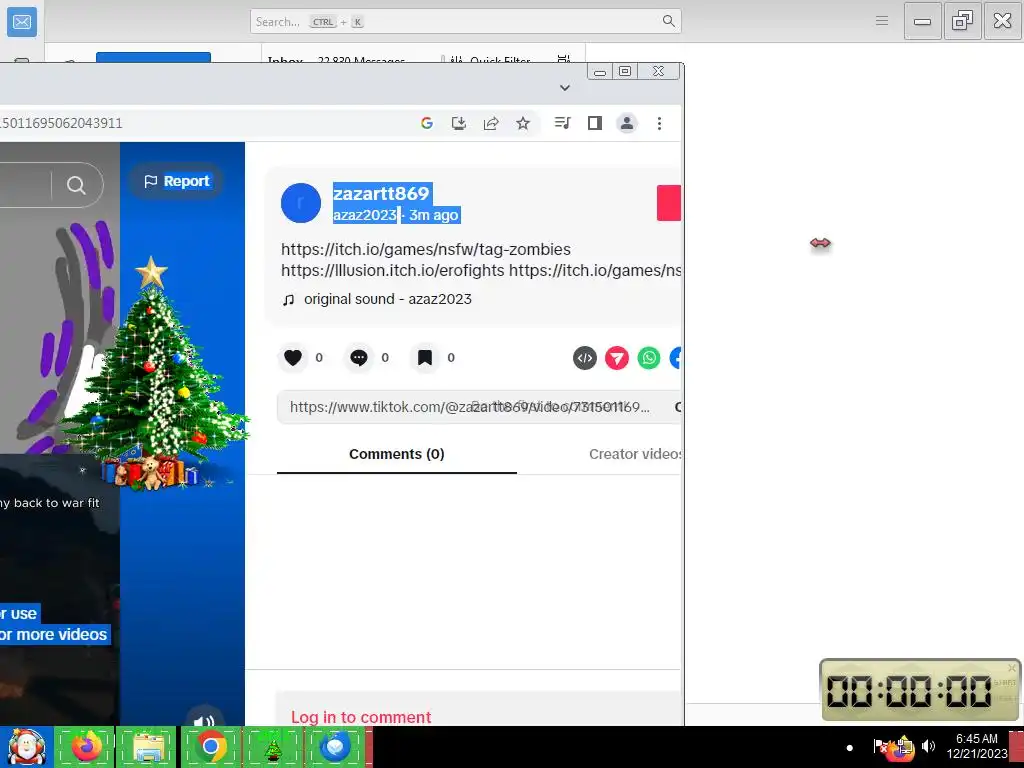Click the Report flag button on video
The height and width of the screenshot is (768, 1024).
click(177, 181)
